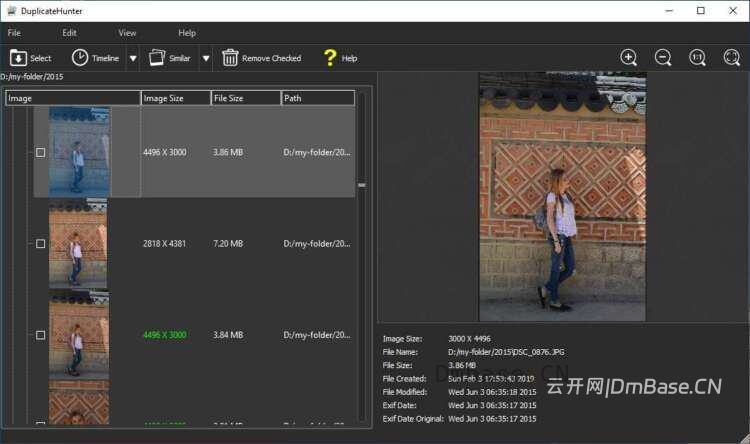The width and height of the screenshot is (750, 444).
Task: Click the 7.20 MB file size cell
Action: [x=228, y=244]
